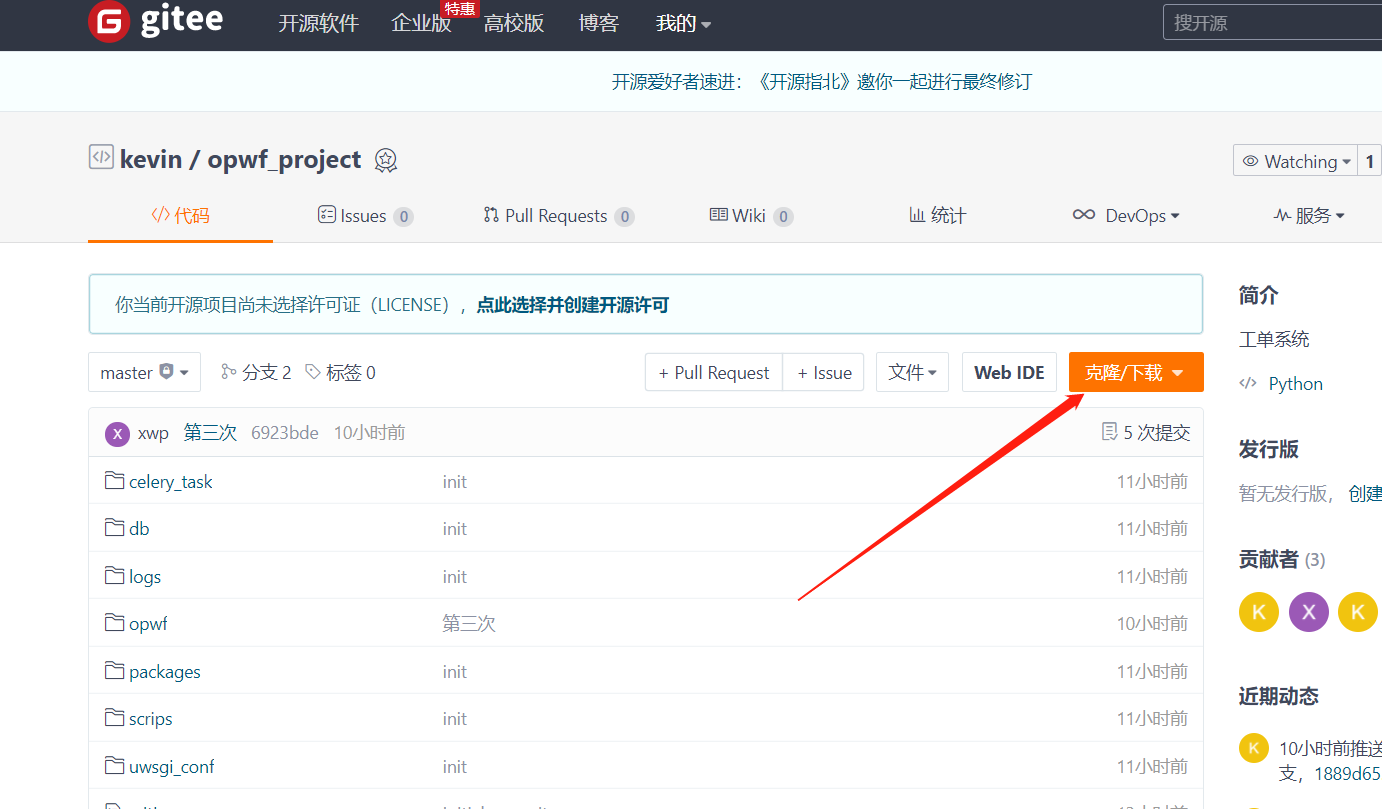
Task: Open 博客 in the top navigation
Action: 599,23
